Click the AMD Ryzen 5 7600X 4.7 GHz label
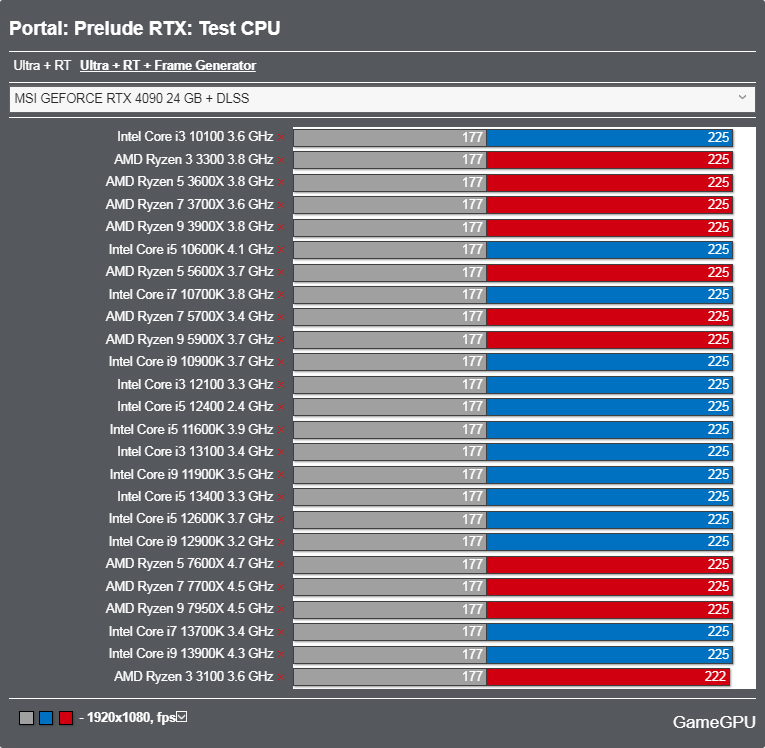The height and width of the screenshot is (748, 765). (x=190, y=564)
